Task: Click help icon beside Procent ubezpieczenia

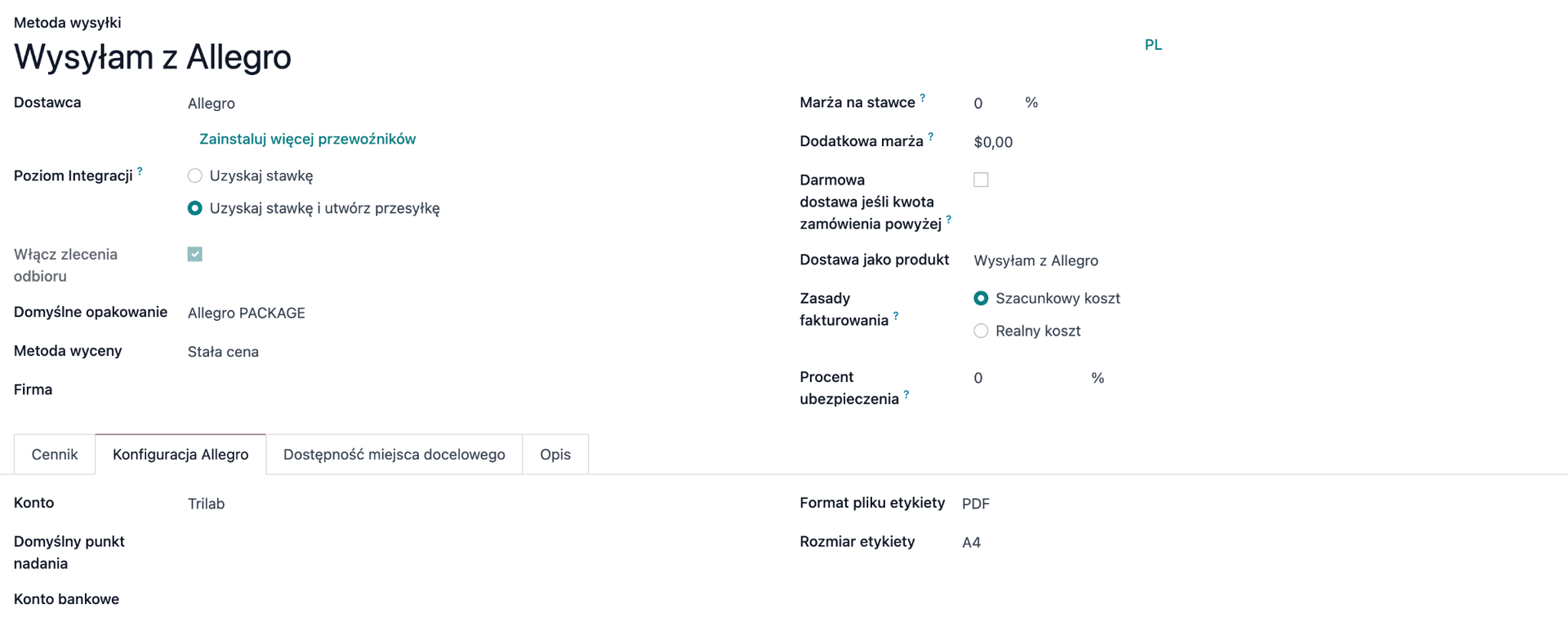Action: pyautogui.click(x=906, y=395)
